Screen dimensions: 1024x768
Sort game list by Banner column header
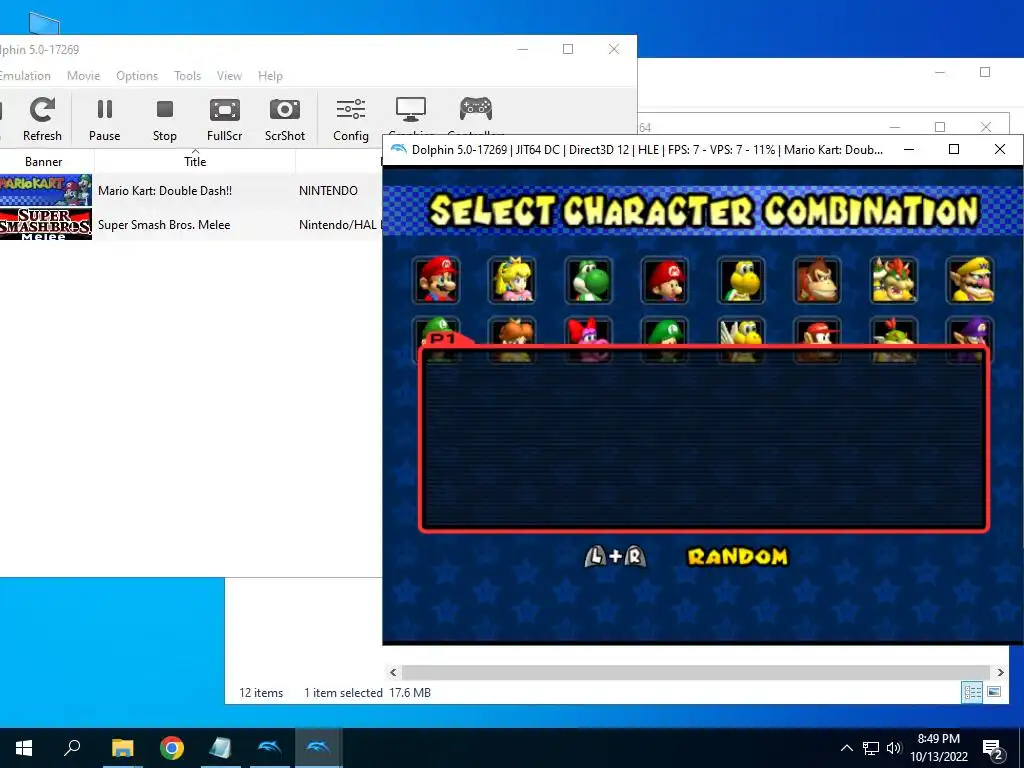(x=44, y=161)
